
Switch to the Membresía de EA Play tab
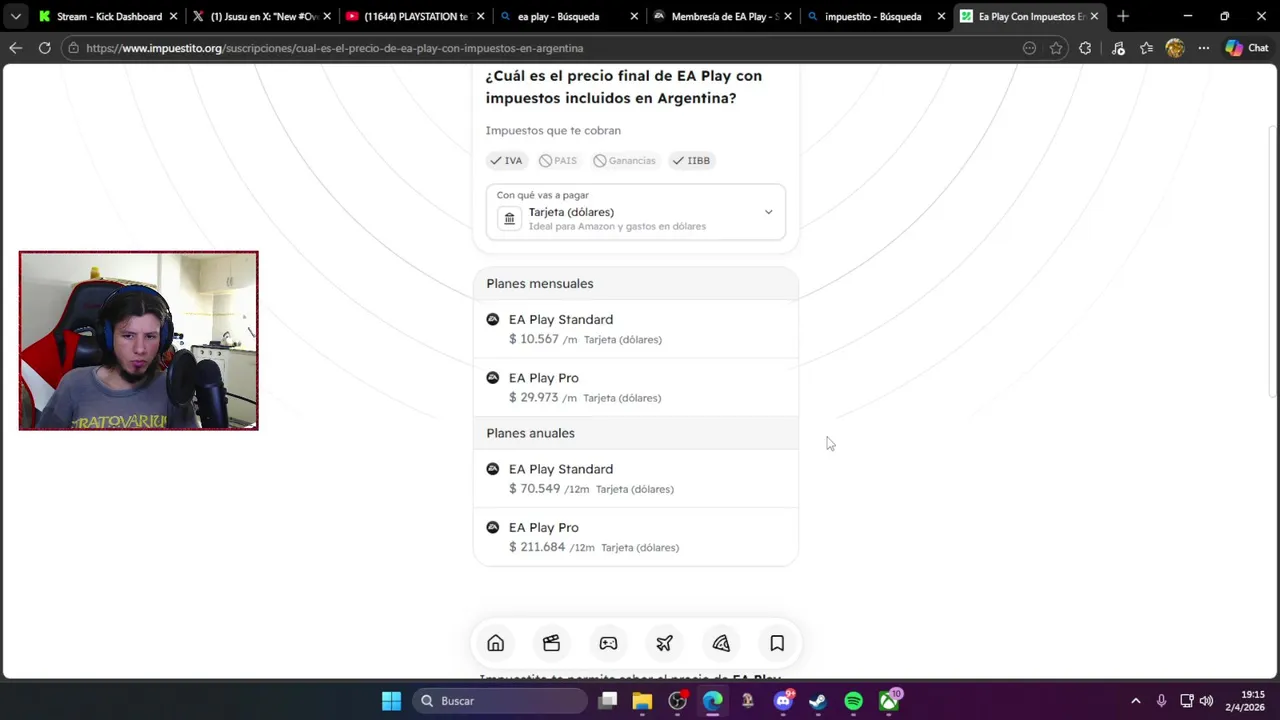tap(721, 16)
